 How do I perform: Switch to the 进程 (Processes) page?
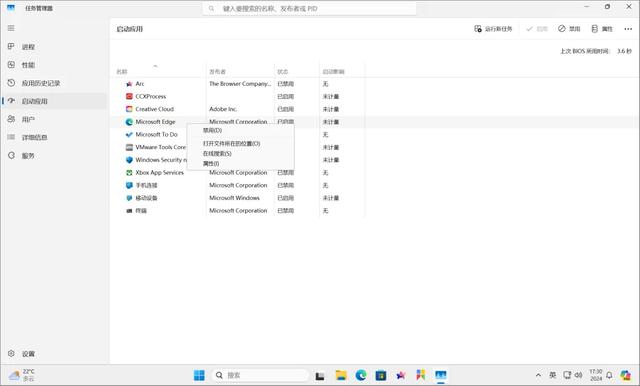[54, 47]
